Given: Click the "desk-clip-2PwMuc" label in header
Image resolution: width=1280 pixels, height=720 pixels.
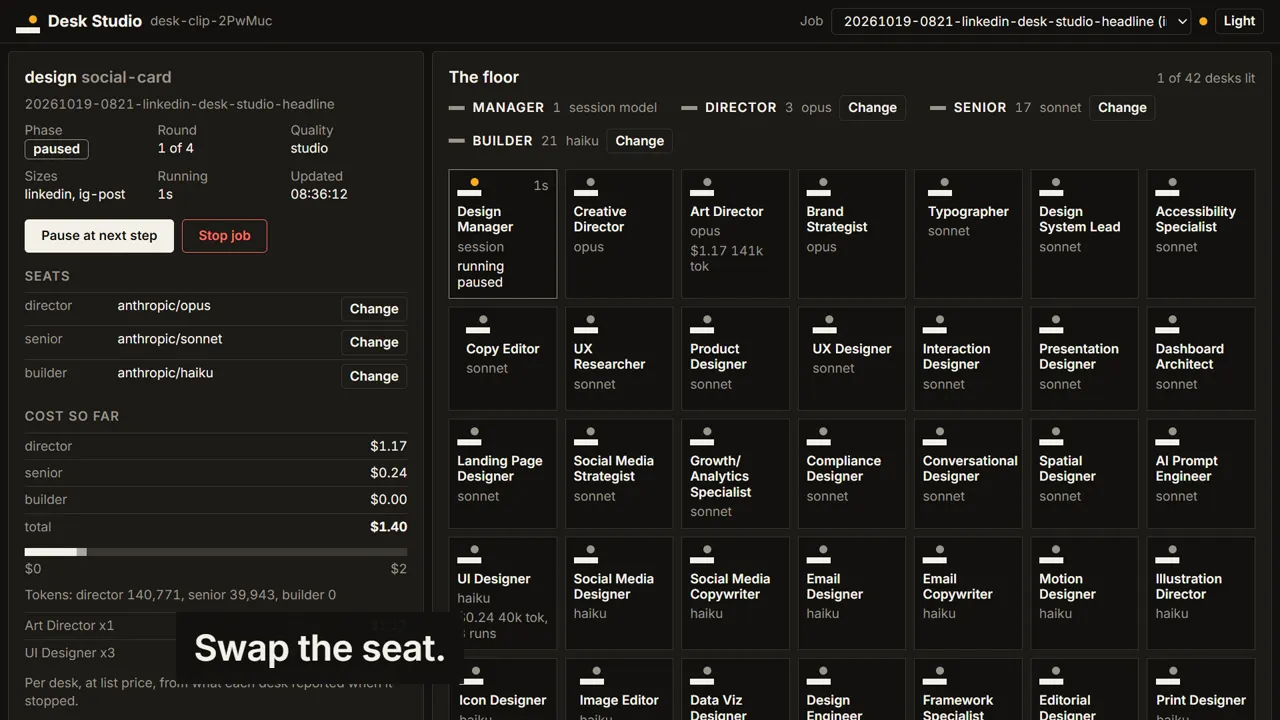Looking at the screenshot, I should tap(211, 21).
